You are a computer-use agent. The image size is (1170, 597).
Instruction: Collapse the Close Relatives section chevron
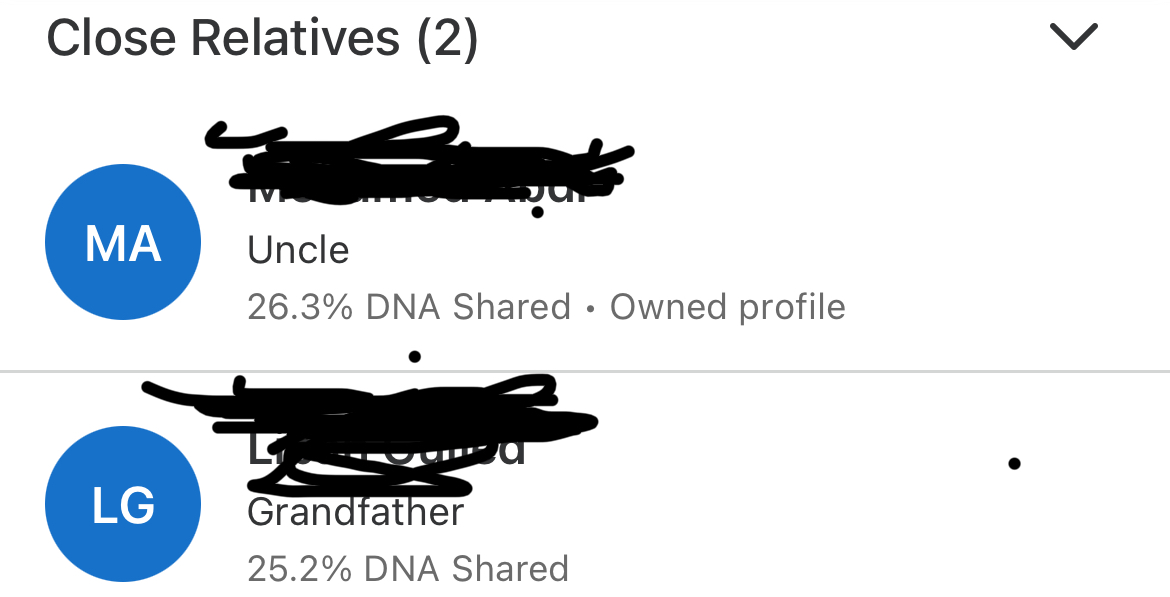coord(1074,36)
